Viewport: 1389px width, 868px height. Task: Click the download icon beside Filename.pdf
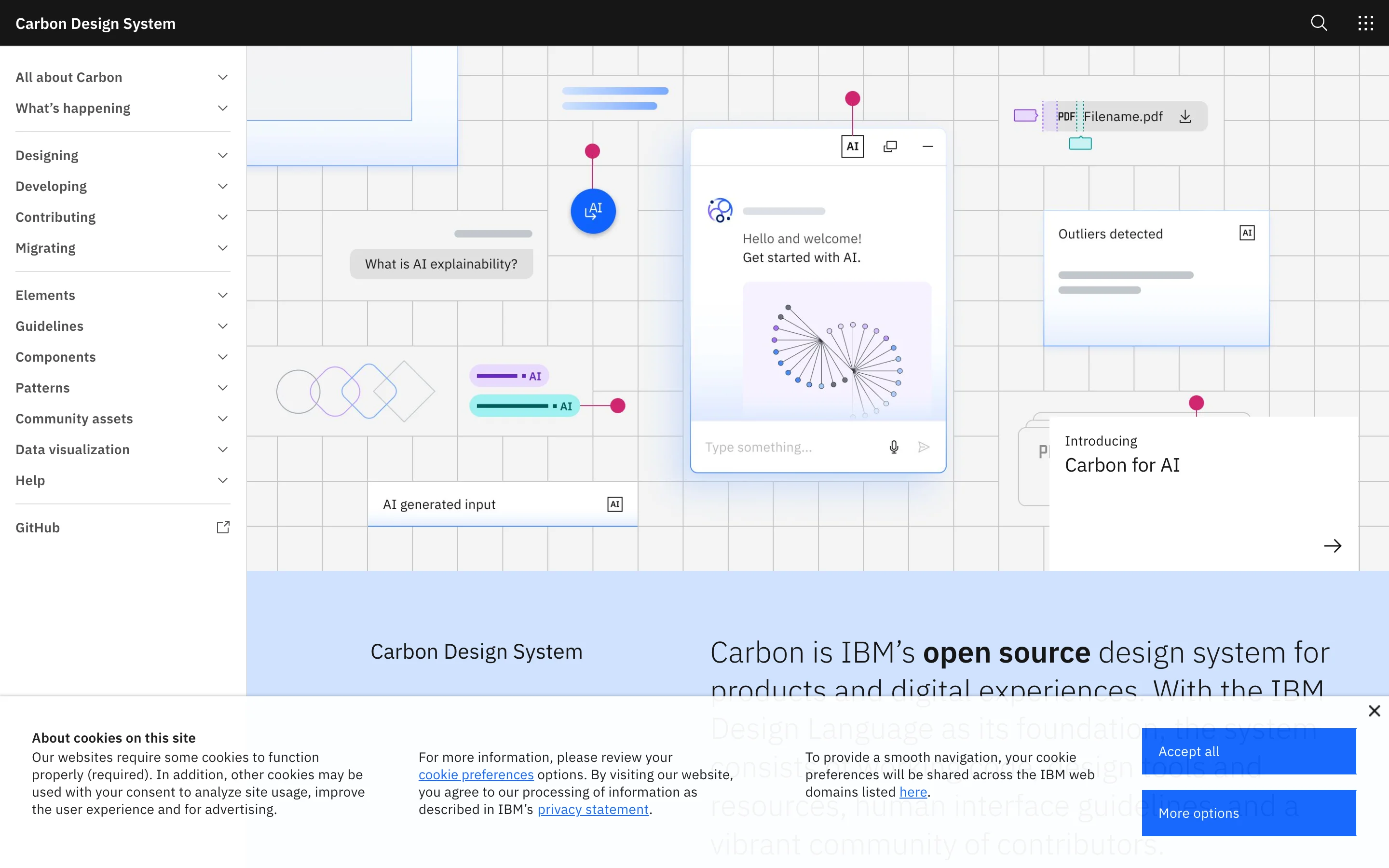(x=1185, y=116)
